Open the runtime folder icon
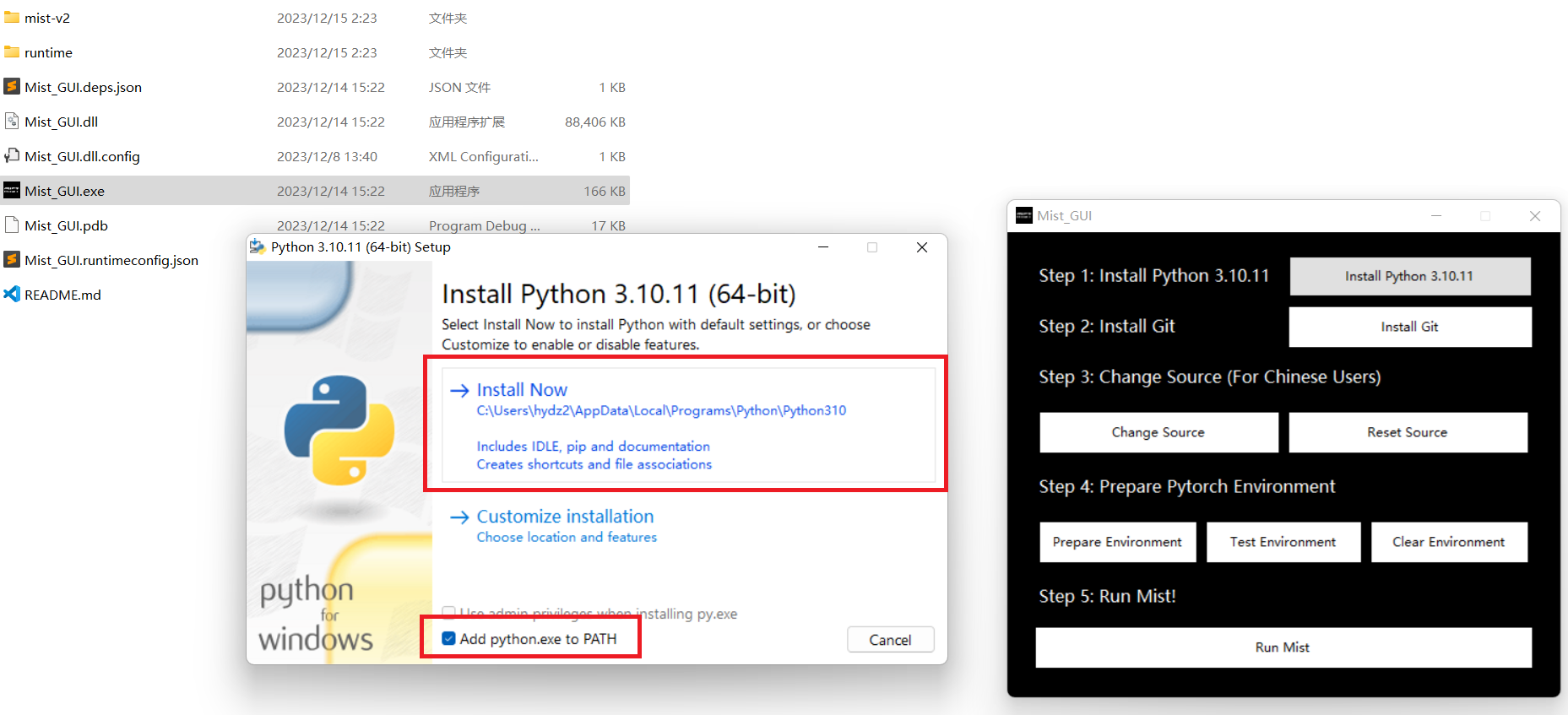Image resolution: width=1568 pixels, height=715 pixels. (x=12, y=52)
